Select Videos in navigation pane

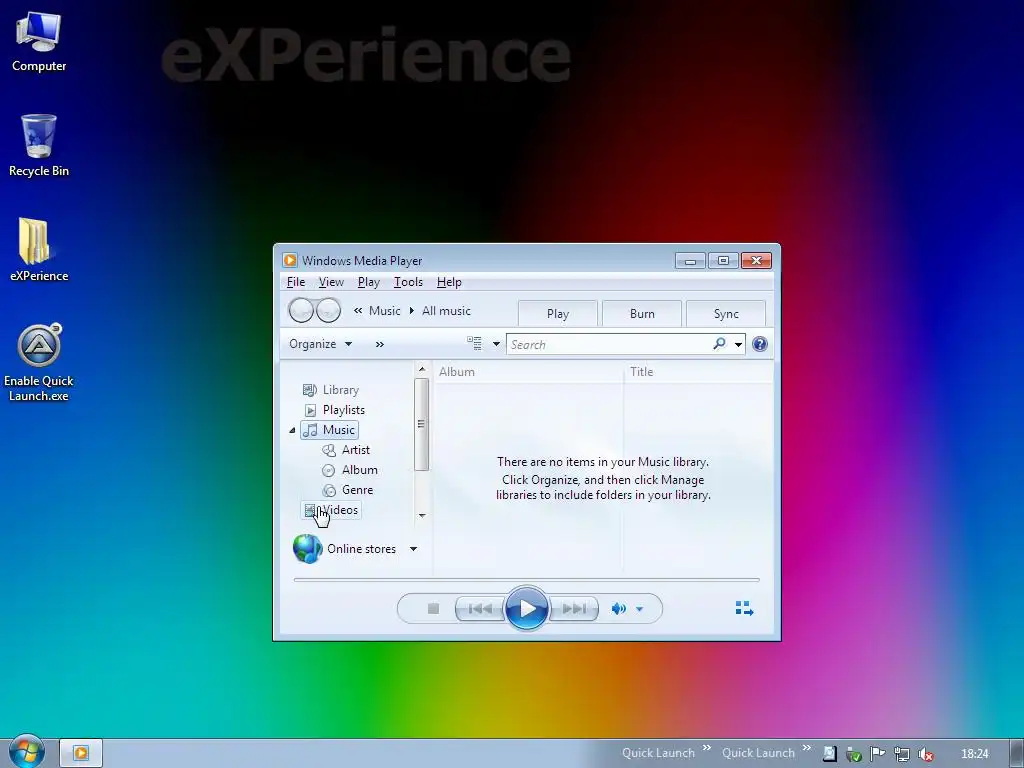coord(331,510)
